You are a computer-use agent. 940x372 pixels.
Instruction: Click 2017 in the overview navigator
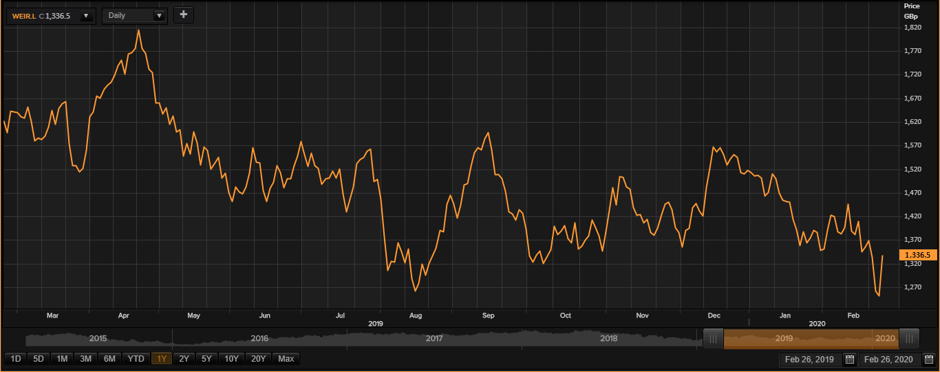[x=434, y=338]
